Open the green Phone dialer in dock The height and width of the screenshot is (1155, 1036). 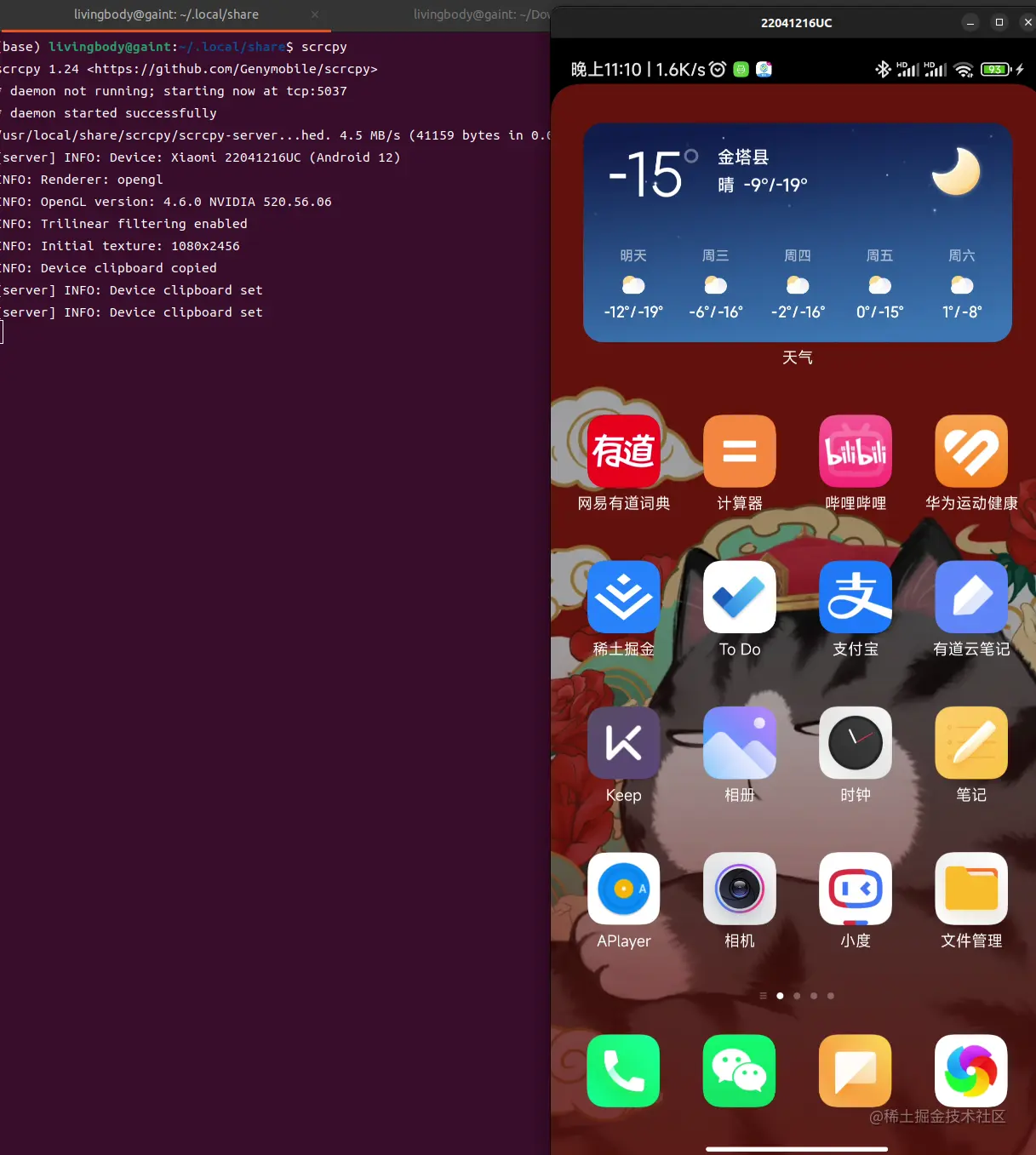623,1071
